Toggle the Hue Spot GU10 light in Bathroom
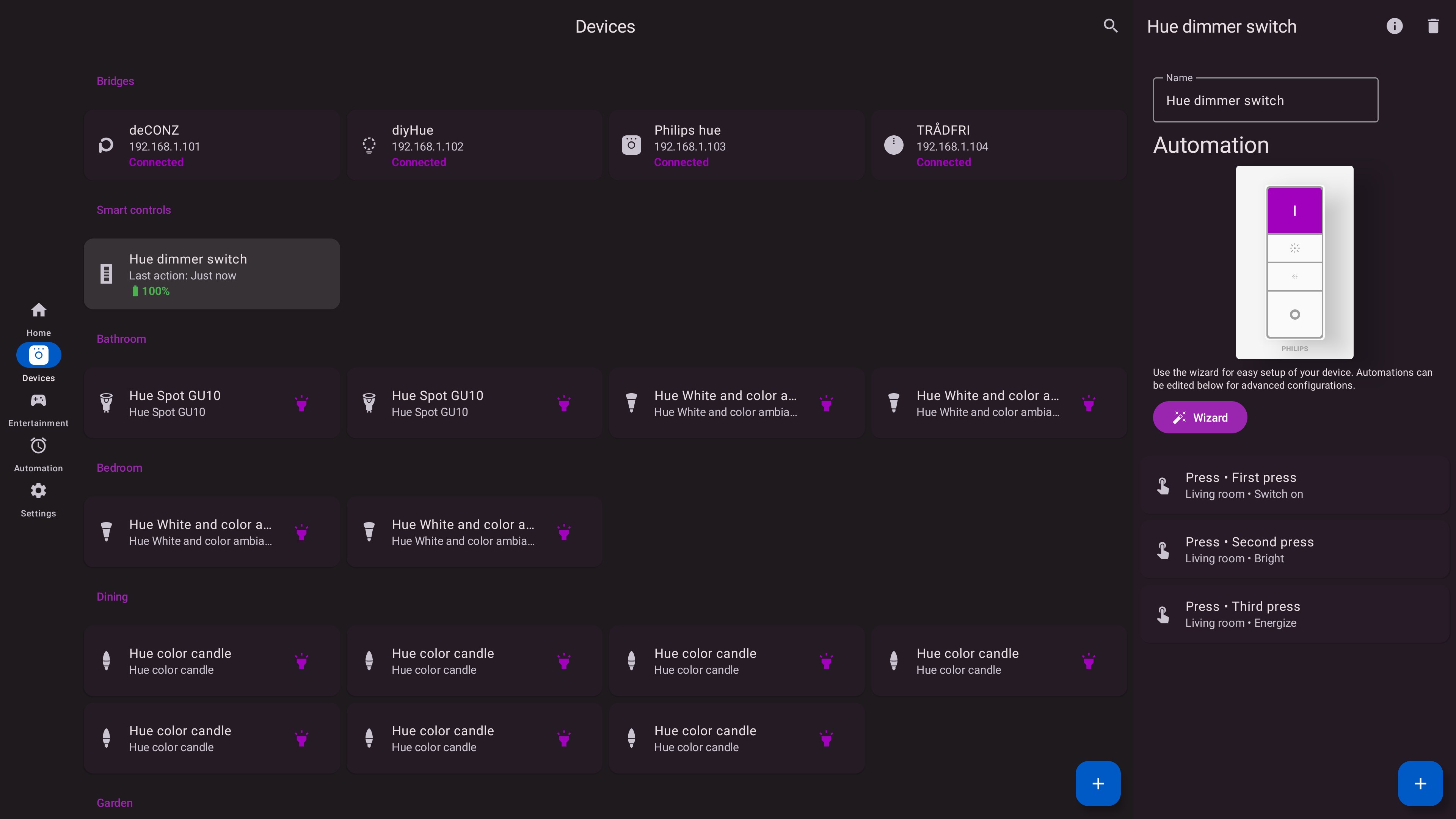This screenshot has height=819, width=1456. [x=301, y=403]
